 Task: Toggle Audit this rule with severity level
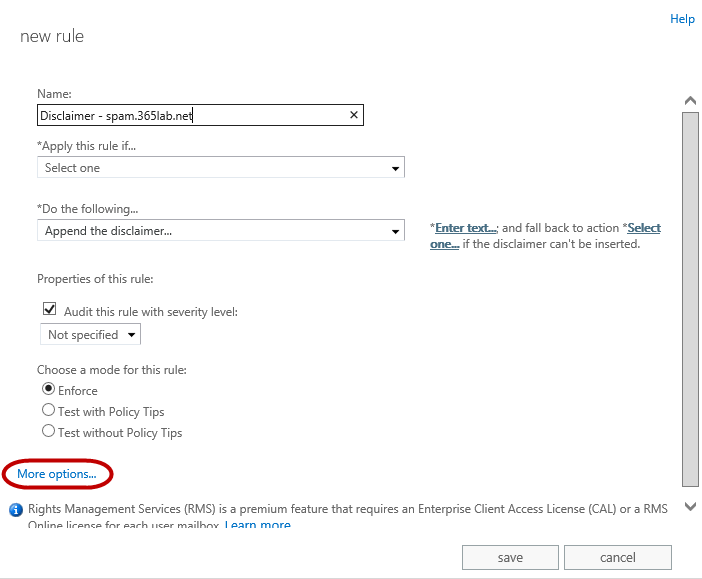[49, 310]
